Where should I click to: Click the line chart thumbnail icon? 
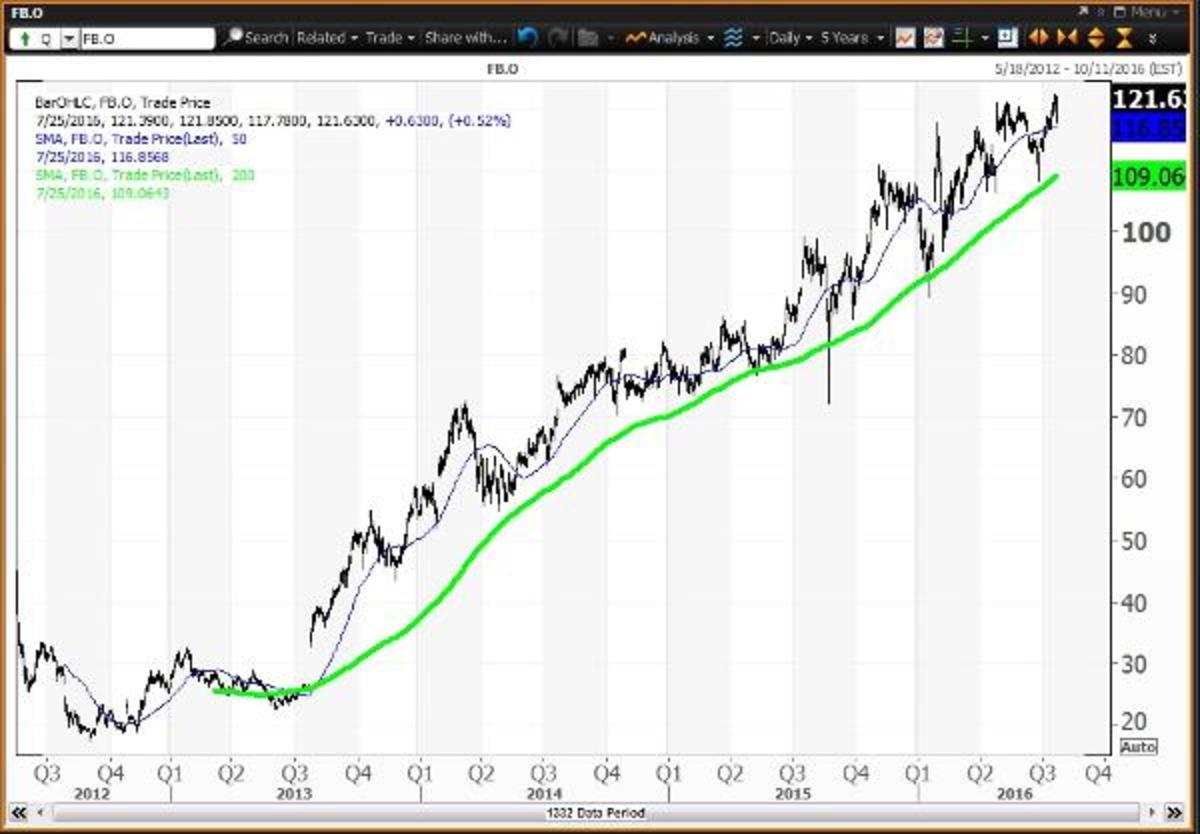coord(905,38)
